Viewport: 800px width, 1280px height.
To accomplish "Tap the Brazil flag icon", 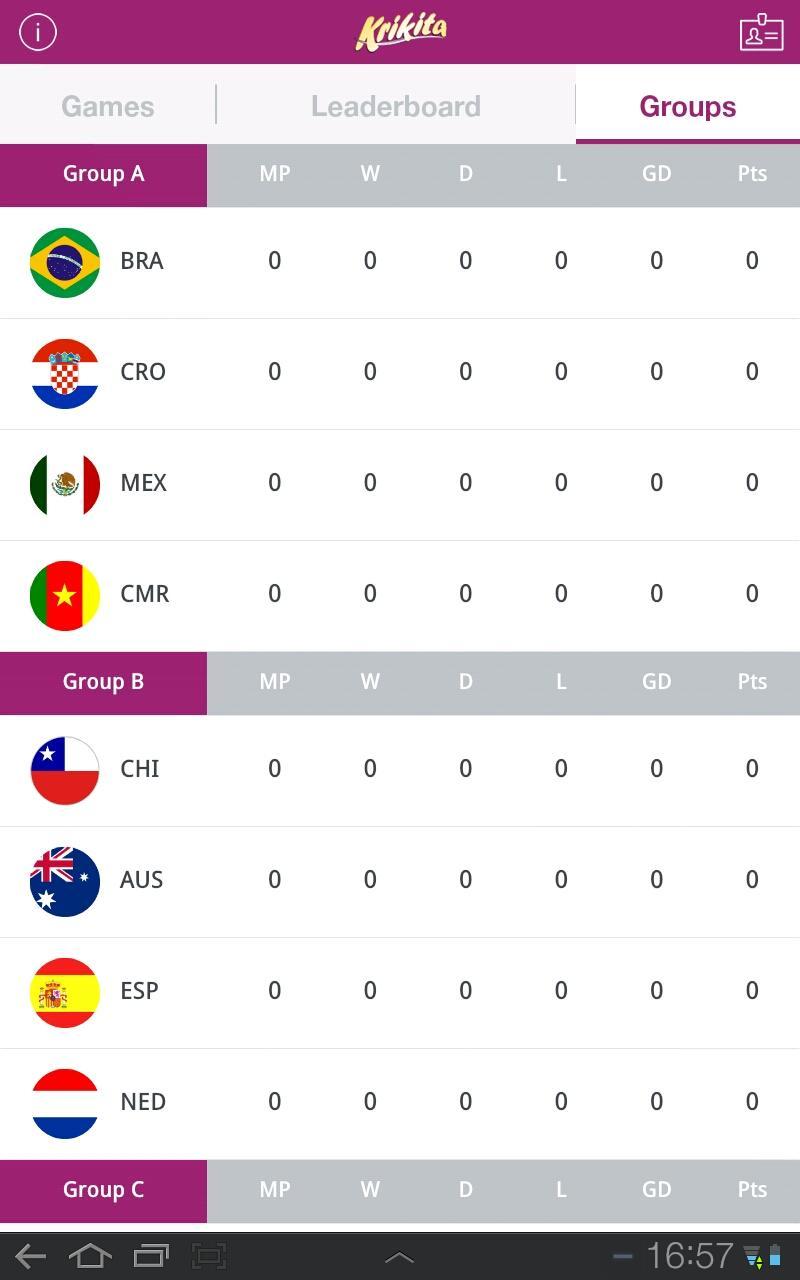I will 65,262.
